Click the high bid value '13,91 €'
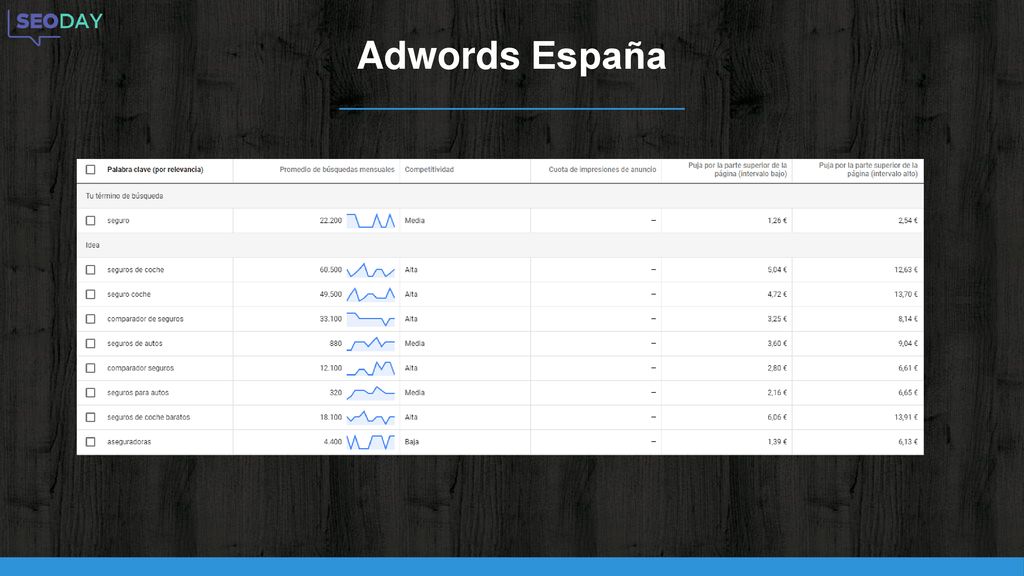The image size is (1024, 576). 906,417
